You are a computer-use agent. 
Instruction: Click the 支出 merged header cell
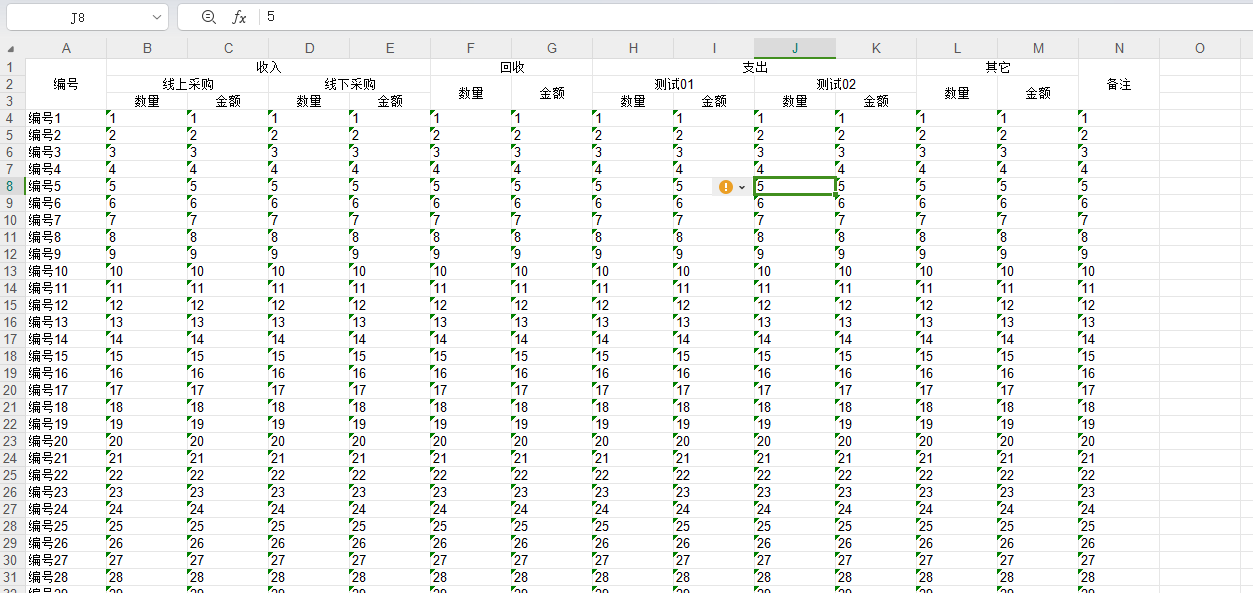[755, 67]
